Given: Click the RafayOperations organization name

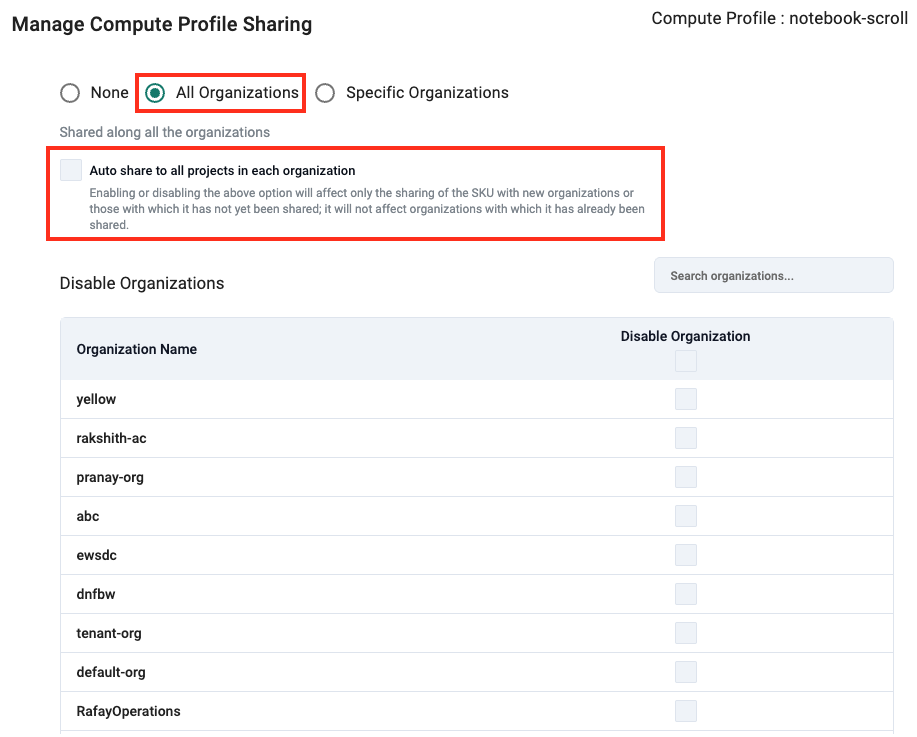Looking at the screenshot, I should point(128,711).
